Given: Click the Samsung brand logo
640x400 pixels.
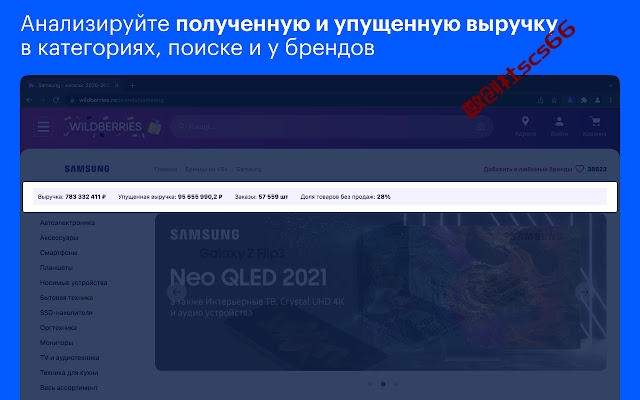Looking at the screenshot, I should coord(87,169).
